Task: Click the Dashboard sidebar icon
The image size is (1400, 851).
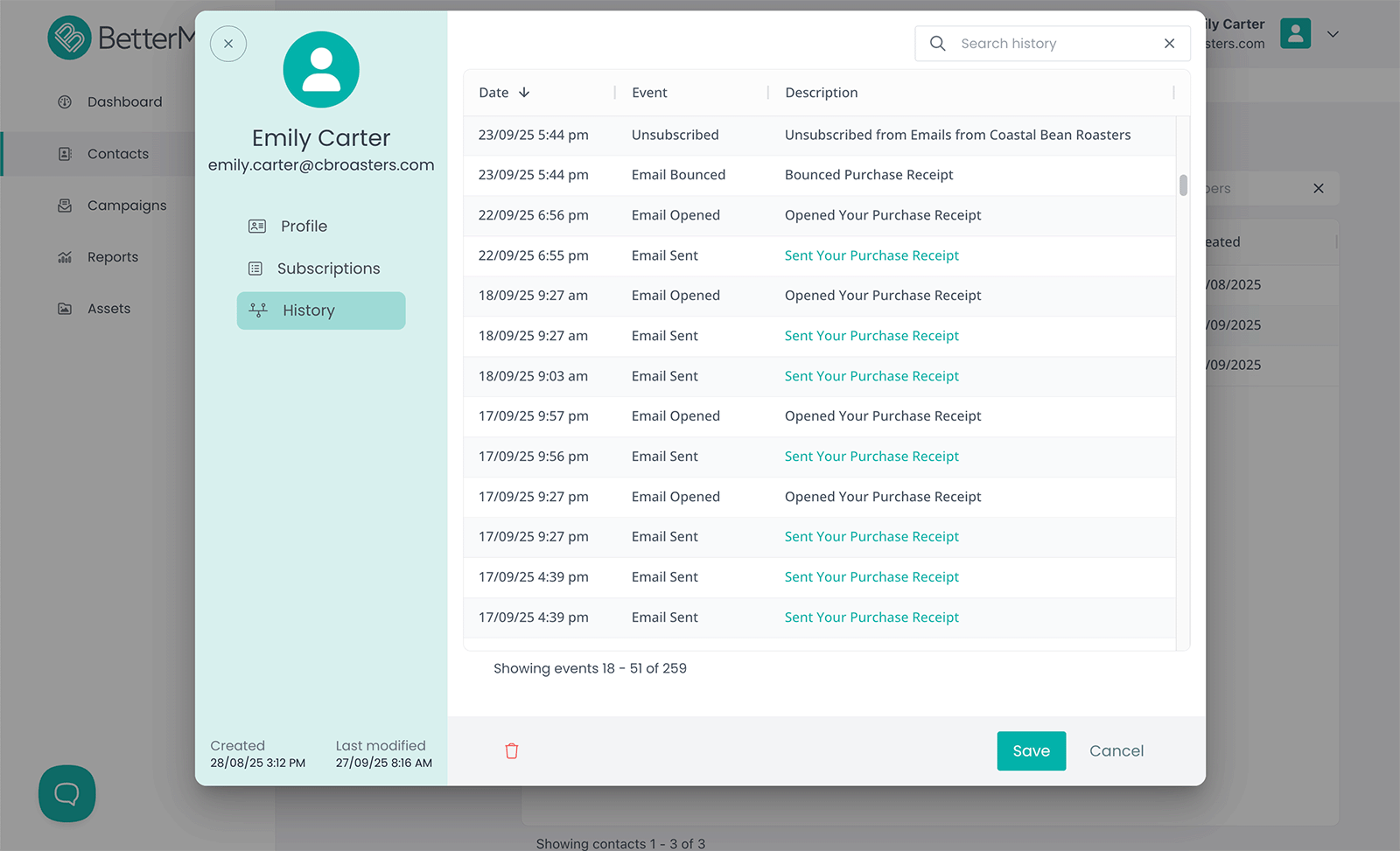Action: (x=65, y=102)
